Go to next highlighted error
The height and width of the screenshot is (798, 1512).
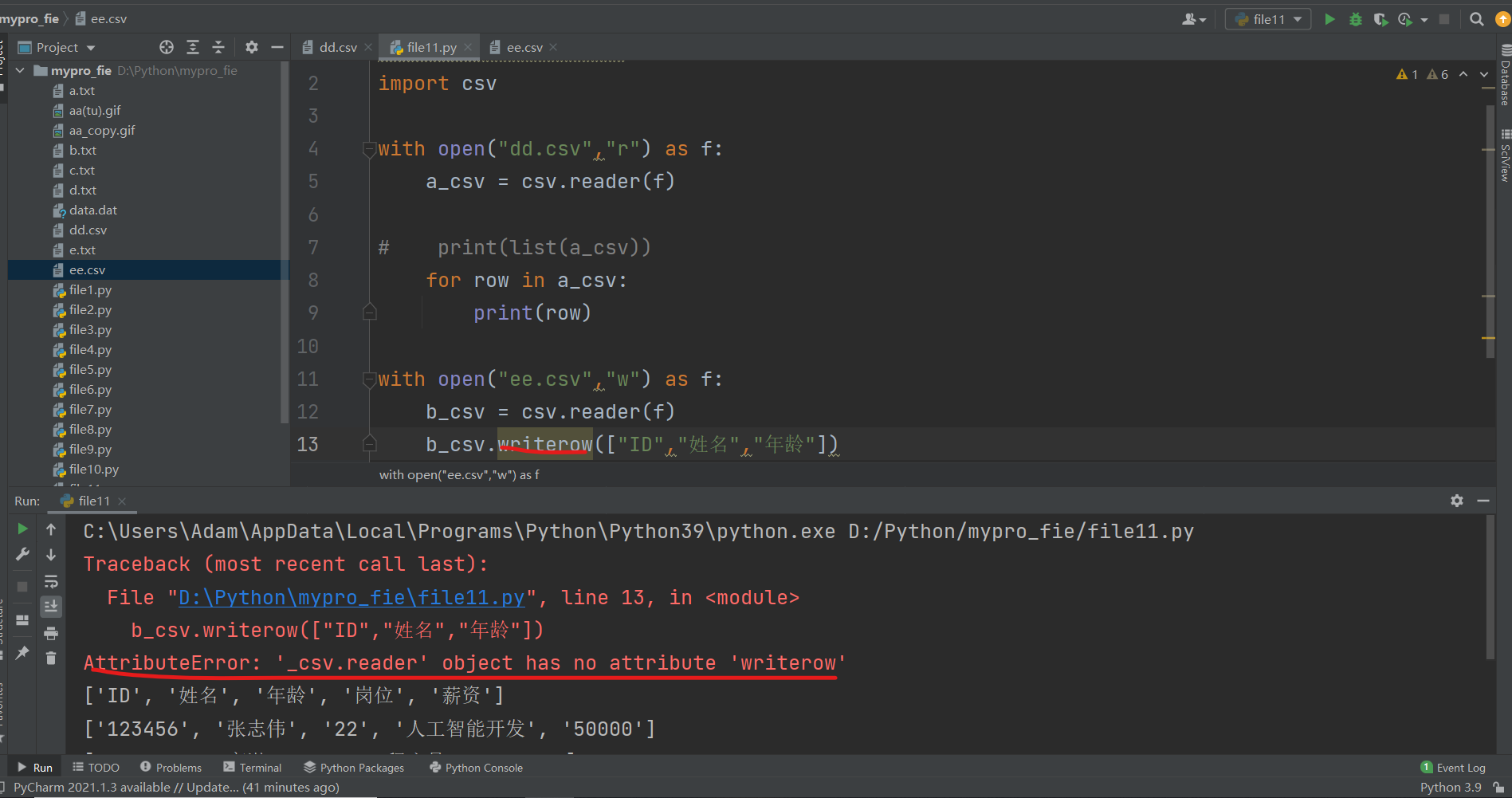pos(1484,74)
